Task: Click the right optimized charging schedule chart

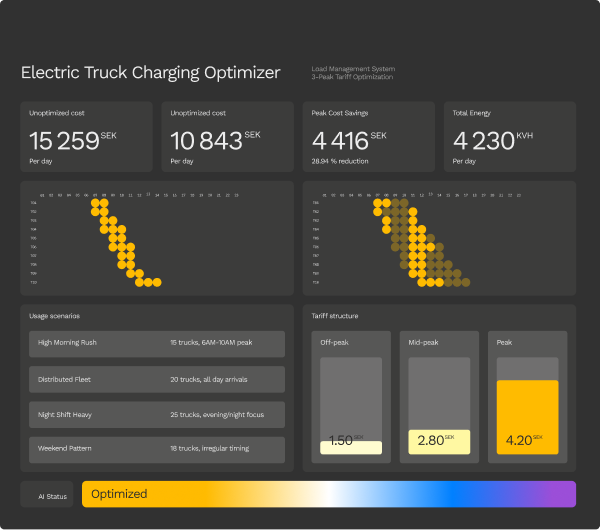Action: [x=439, y=238]
